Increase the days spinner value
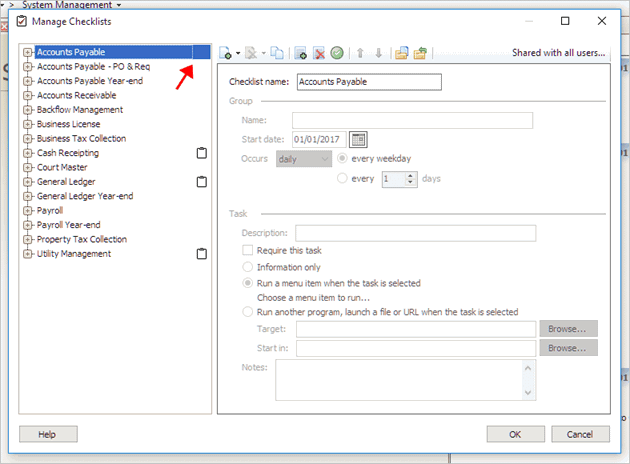Screen dimensions: 630x464 tap(410, 175)
